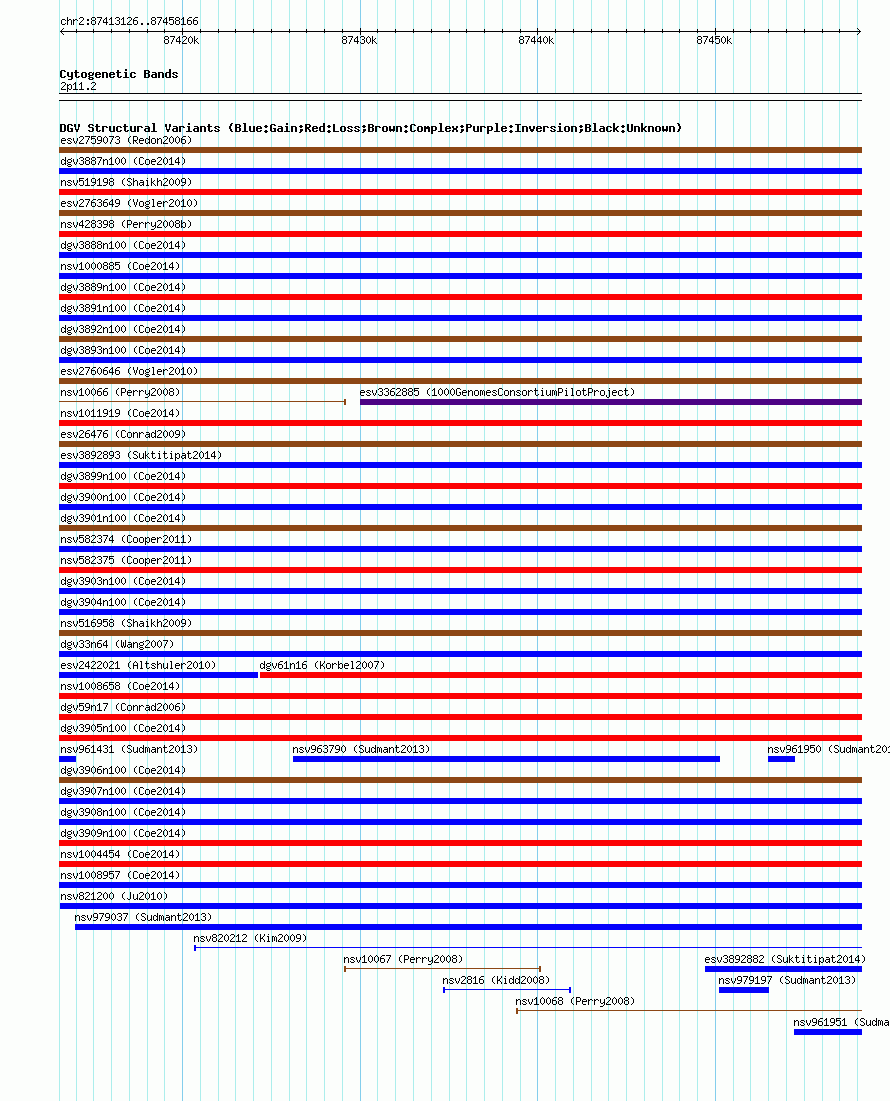Click esv2760646 (Vogler2010) label
This screenshot has height=1101, width=890.
tap(129, 372)
